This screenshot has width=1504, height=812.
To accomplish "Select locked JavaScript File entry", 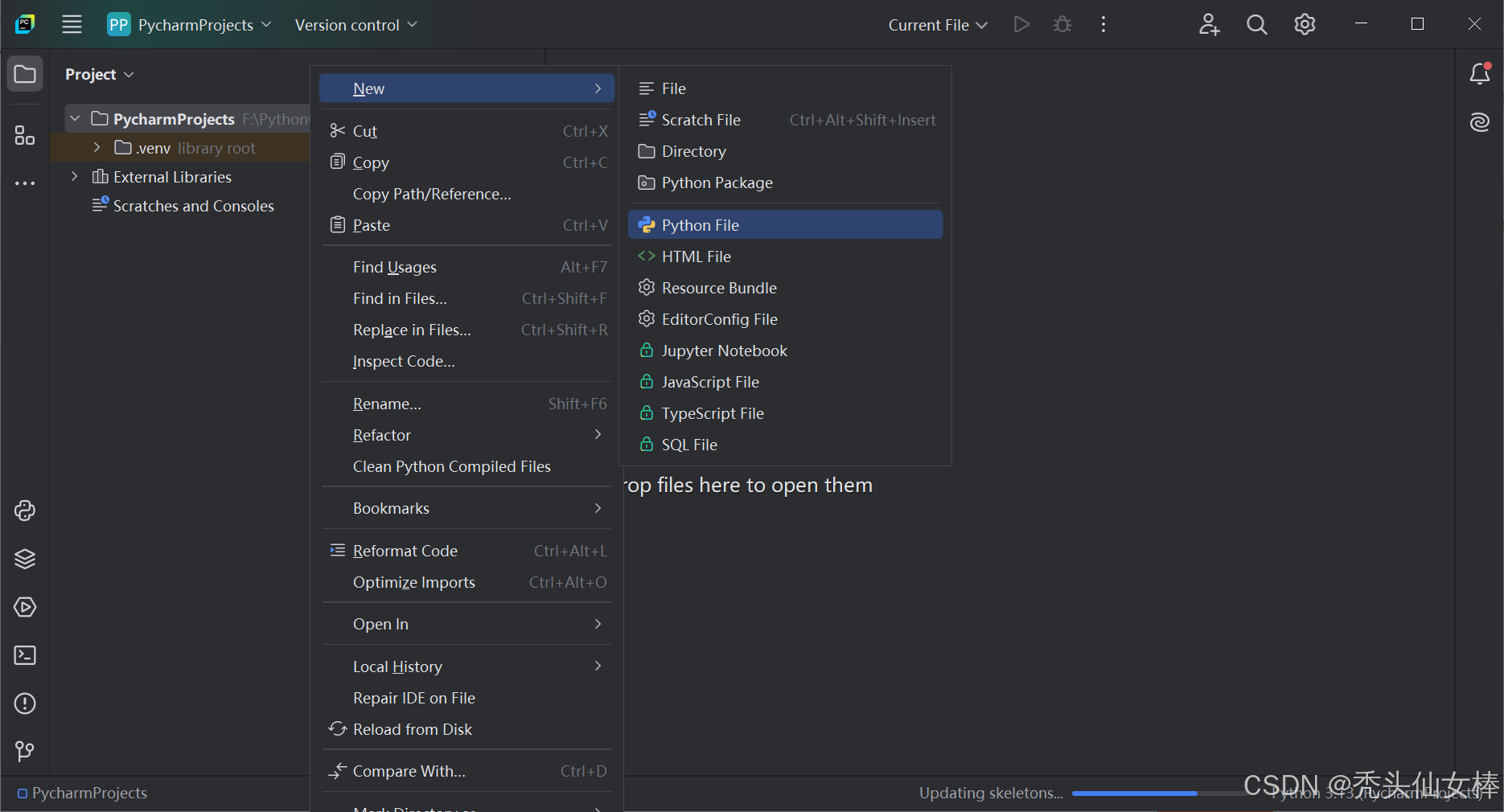I will (785, 382).
